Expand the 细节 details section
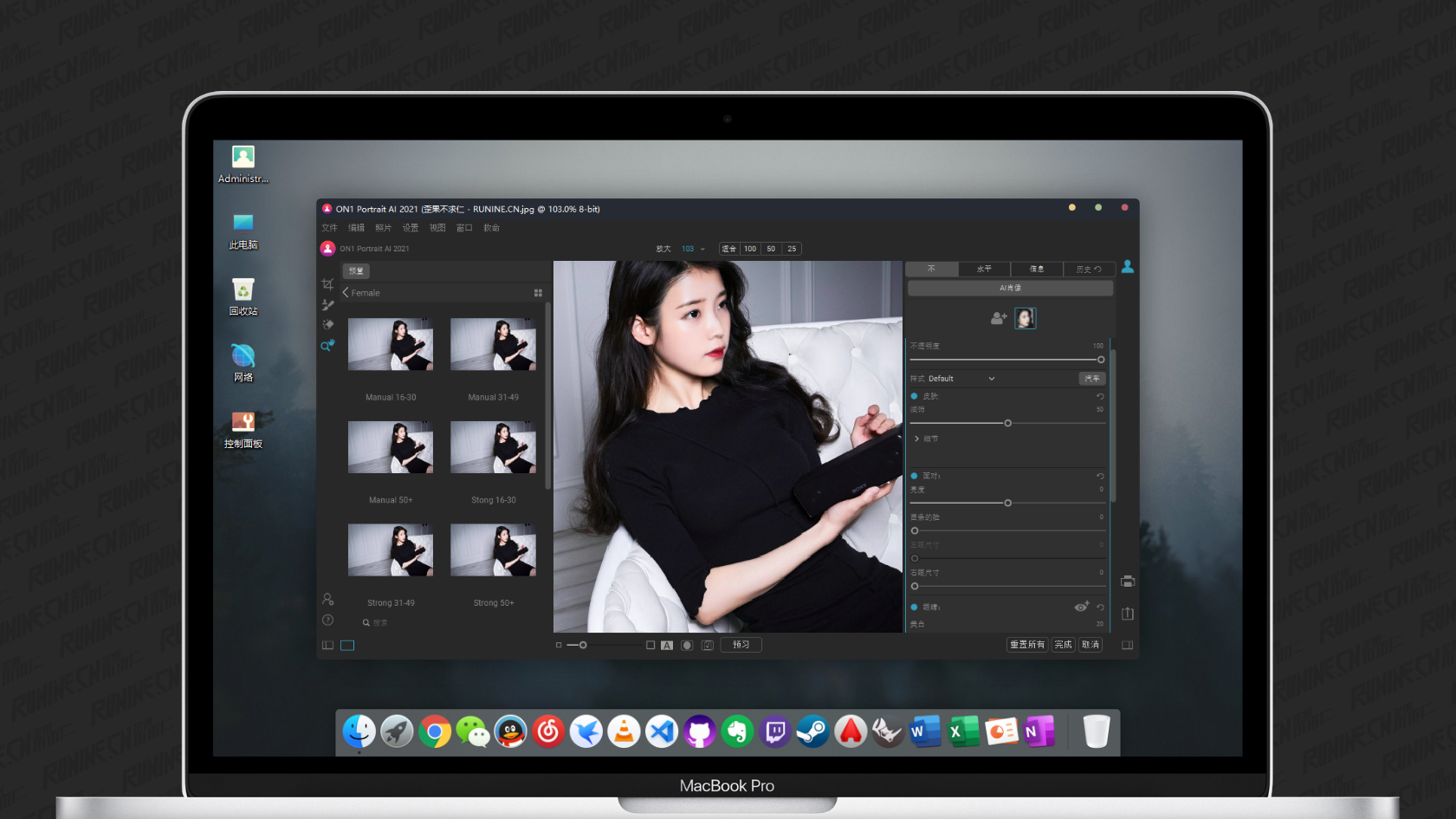Image resolution: width=1456 pixels, height=819 pixels. (x=917, y=439)
